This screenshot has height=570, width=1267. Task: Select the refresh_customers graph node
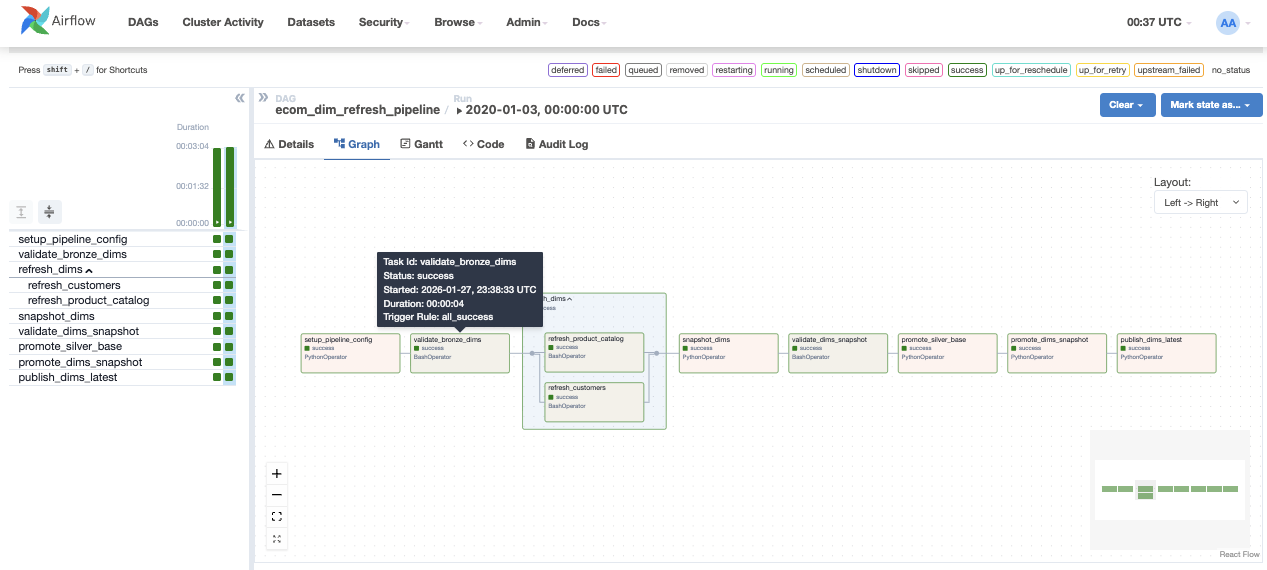594,402
